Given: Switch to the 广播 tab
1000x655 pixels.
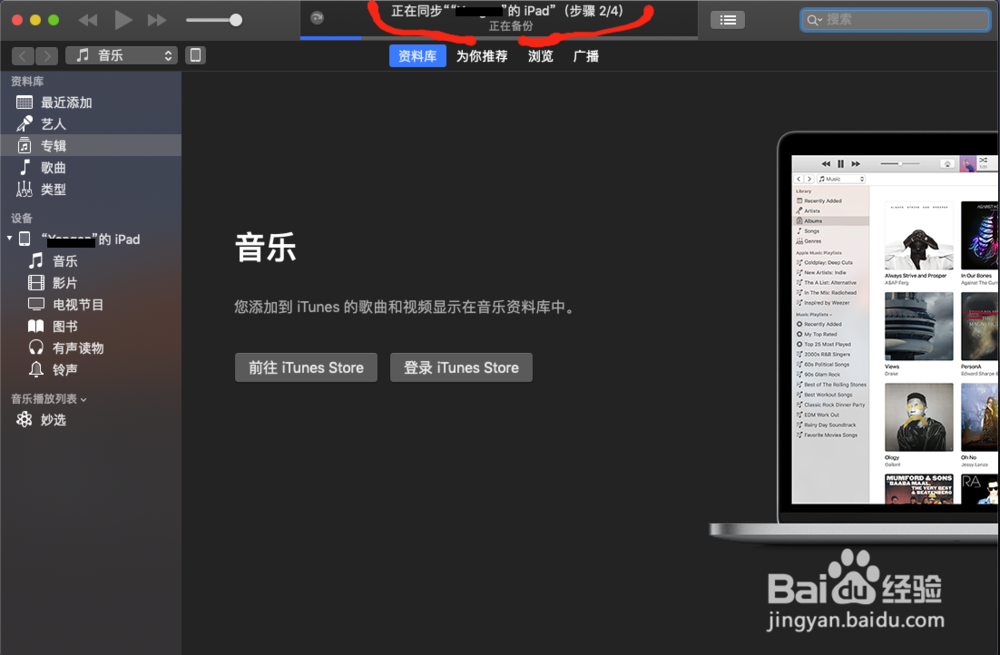Looking at the screenshot, I should [586, 56].
